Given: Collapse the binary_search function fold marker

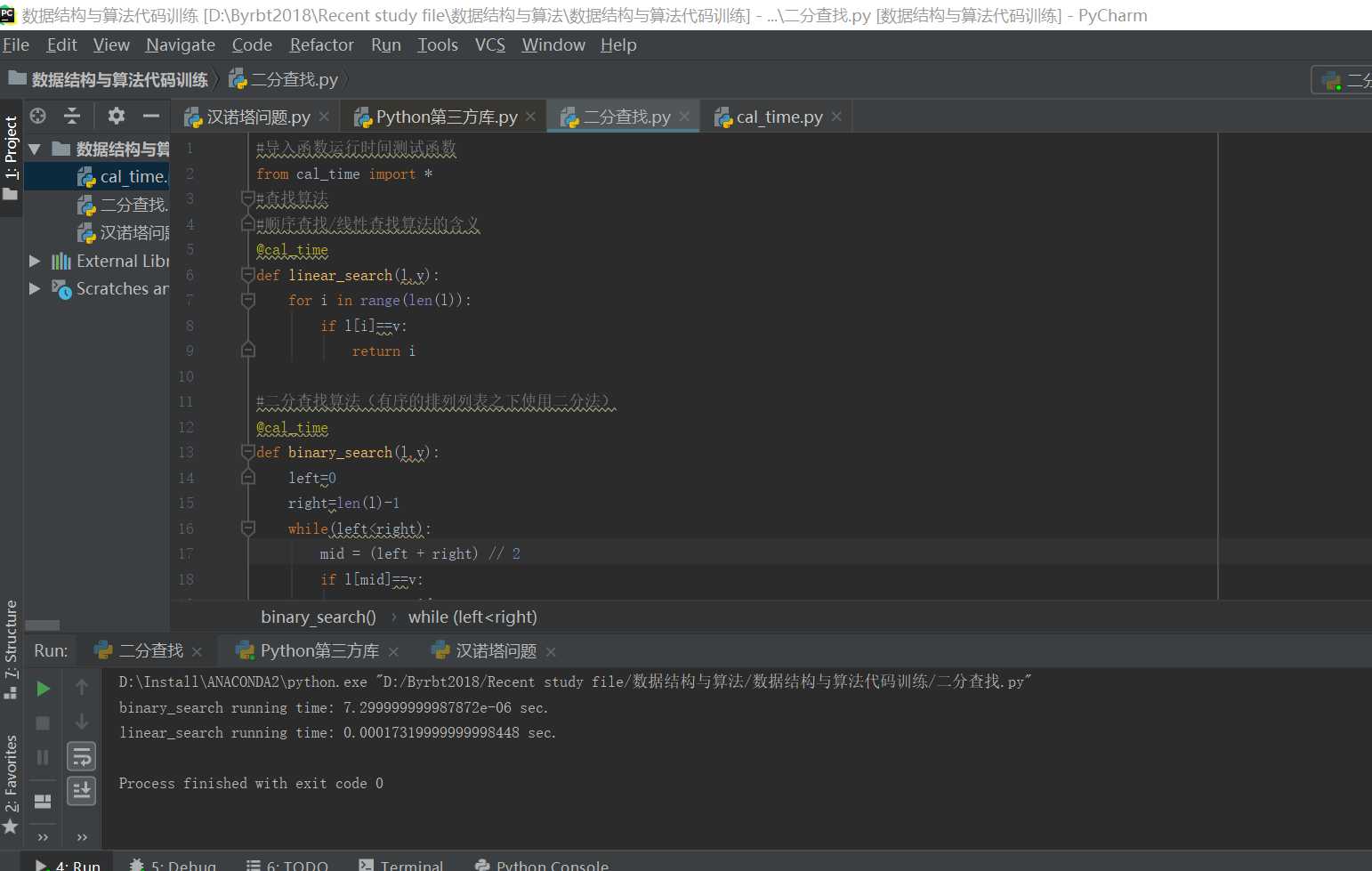Looking at the screenshot, I should click(248, 452).
